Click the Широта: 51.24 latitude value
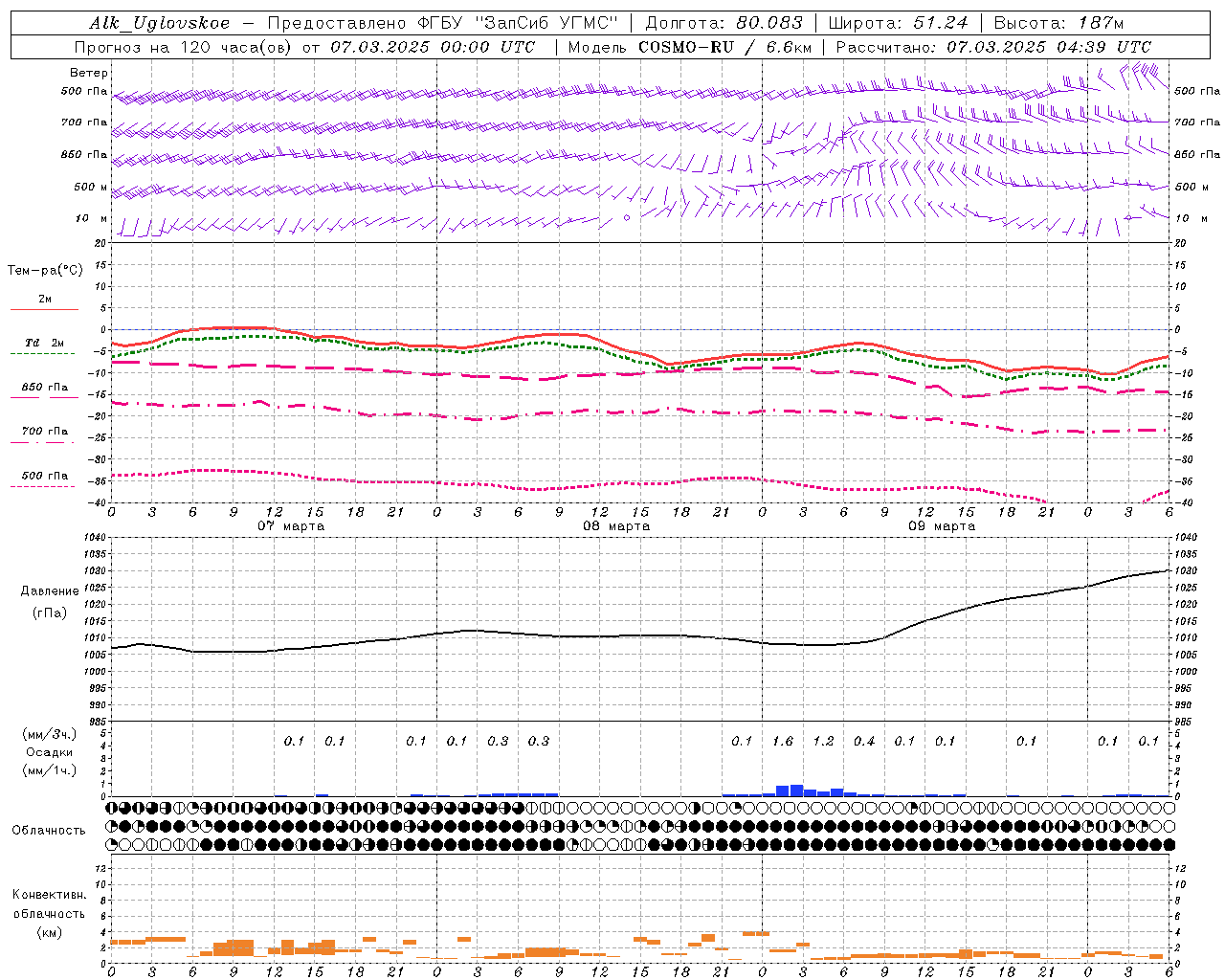Image resolution: width=1225 pixels, height=980 pixels. [898, 24]
